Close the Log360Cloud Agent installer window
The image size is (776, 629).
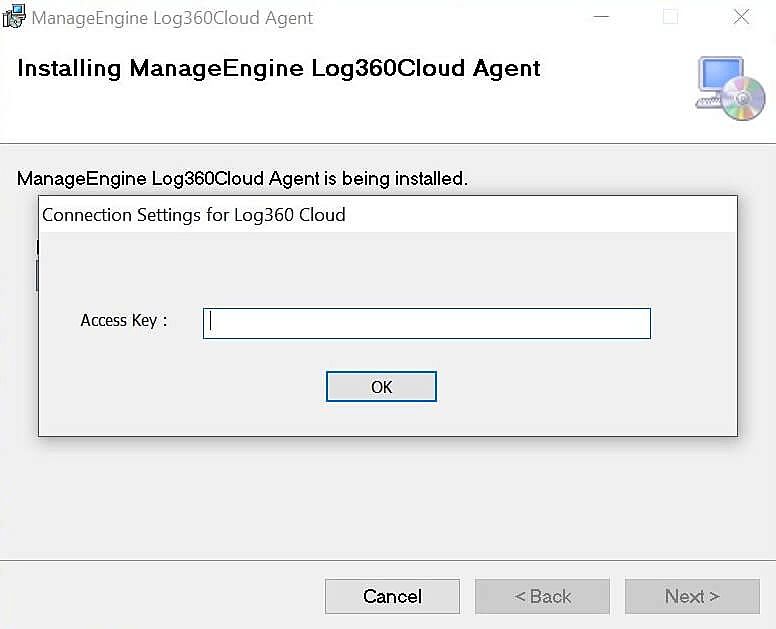click(x=741, y=17)
